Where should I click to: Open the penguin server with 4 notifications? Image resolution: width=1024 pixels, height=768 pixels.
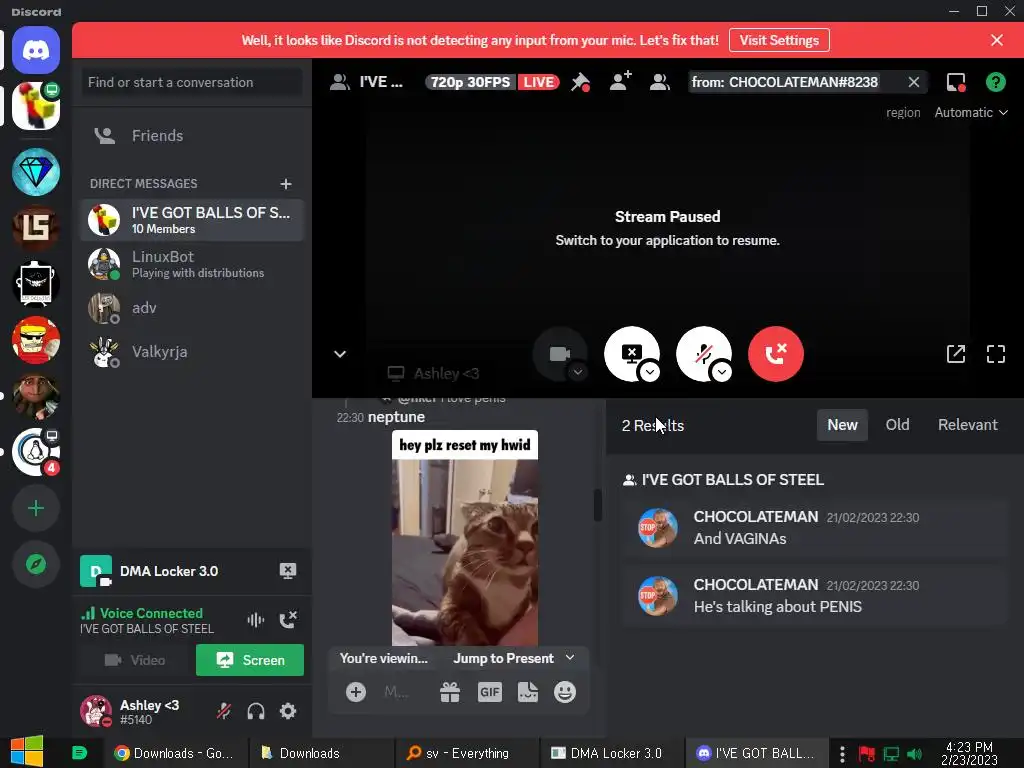pyautogui.click(x=36, y=452)
